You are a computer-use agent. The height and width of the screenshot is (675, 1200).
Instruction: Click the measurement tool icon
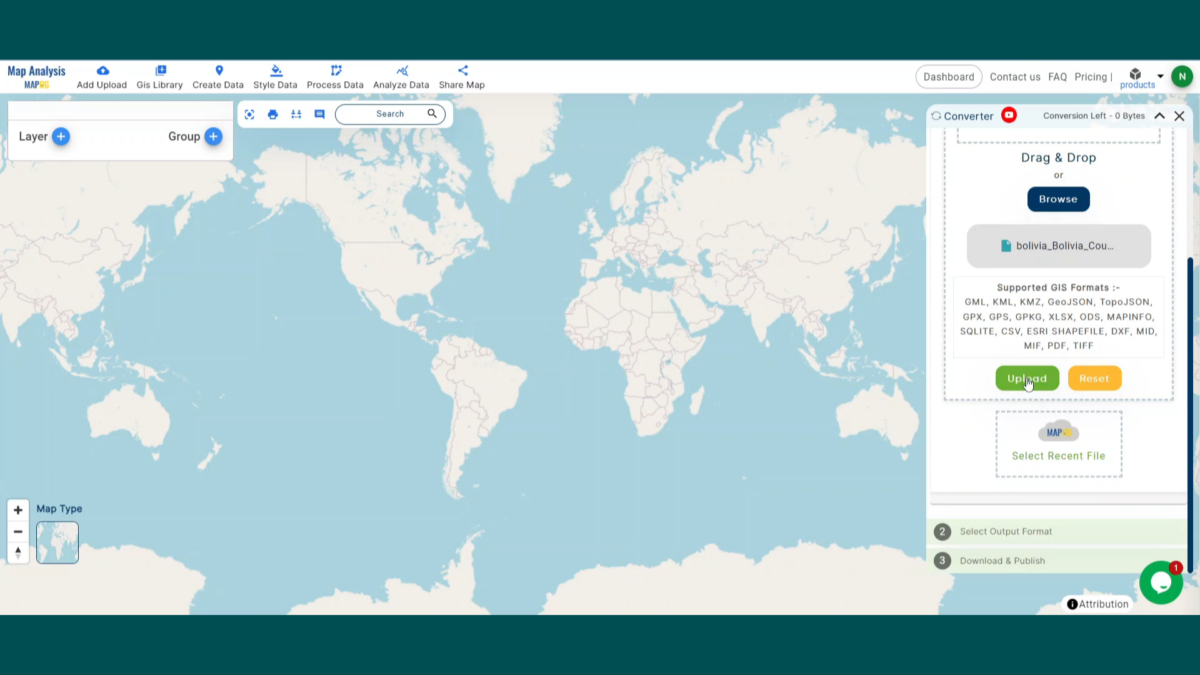pyautogui.click(x=296, y=114)
